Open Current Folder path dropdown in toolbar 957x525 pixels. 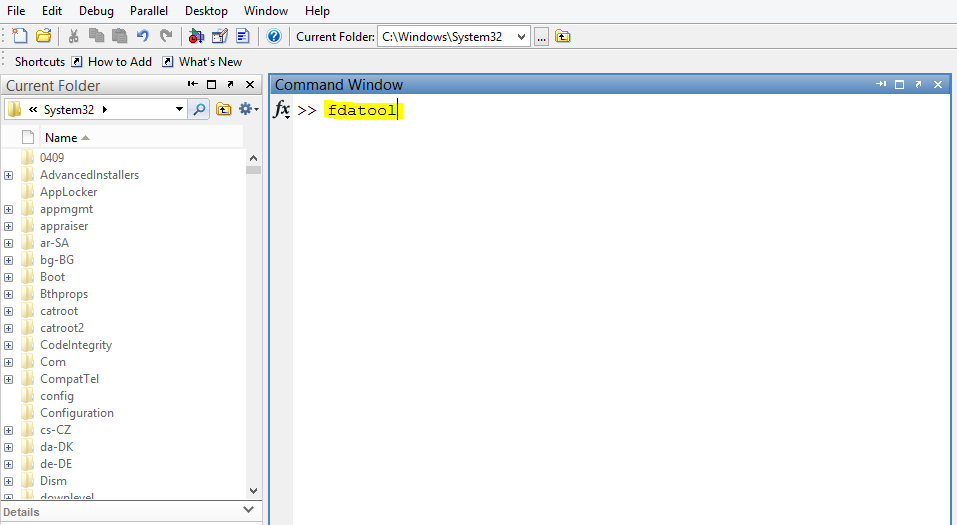point(521,37)
